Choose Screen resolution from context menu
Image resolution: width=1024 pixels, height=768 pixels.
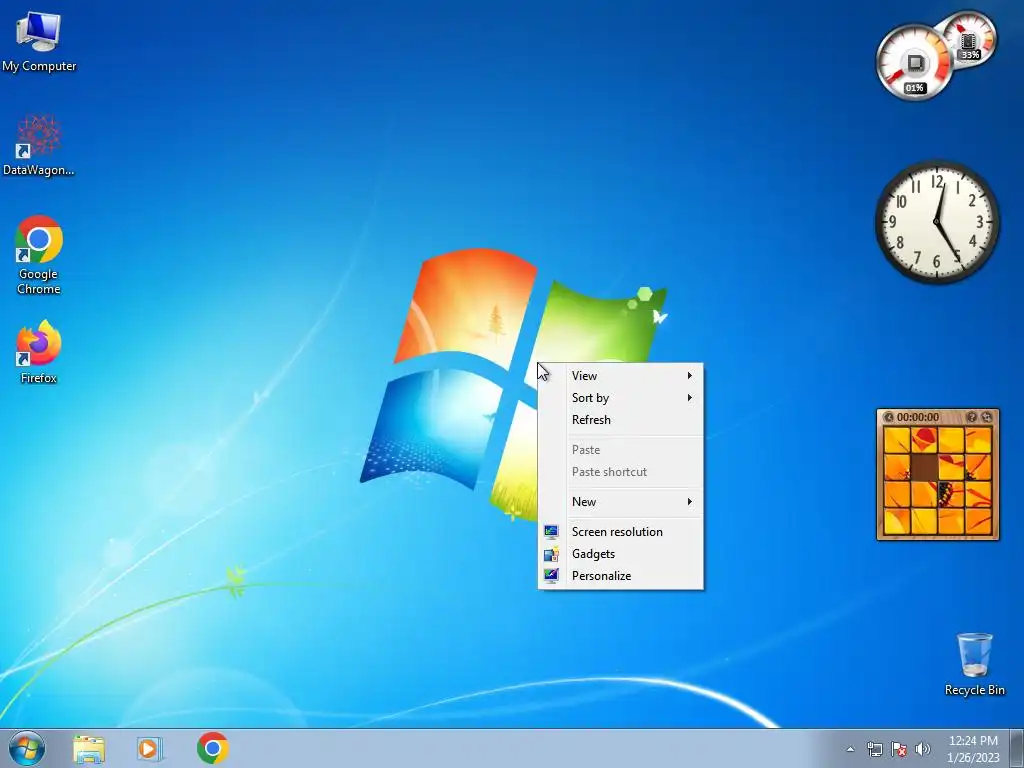[620, 532]
